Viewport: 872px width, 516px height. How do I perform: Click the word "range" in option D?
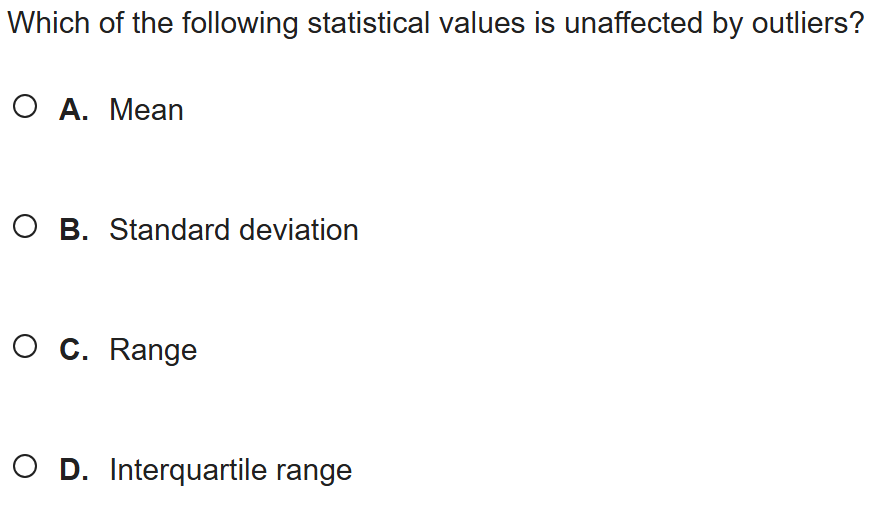[314, 470]
